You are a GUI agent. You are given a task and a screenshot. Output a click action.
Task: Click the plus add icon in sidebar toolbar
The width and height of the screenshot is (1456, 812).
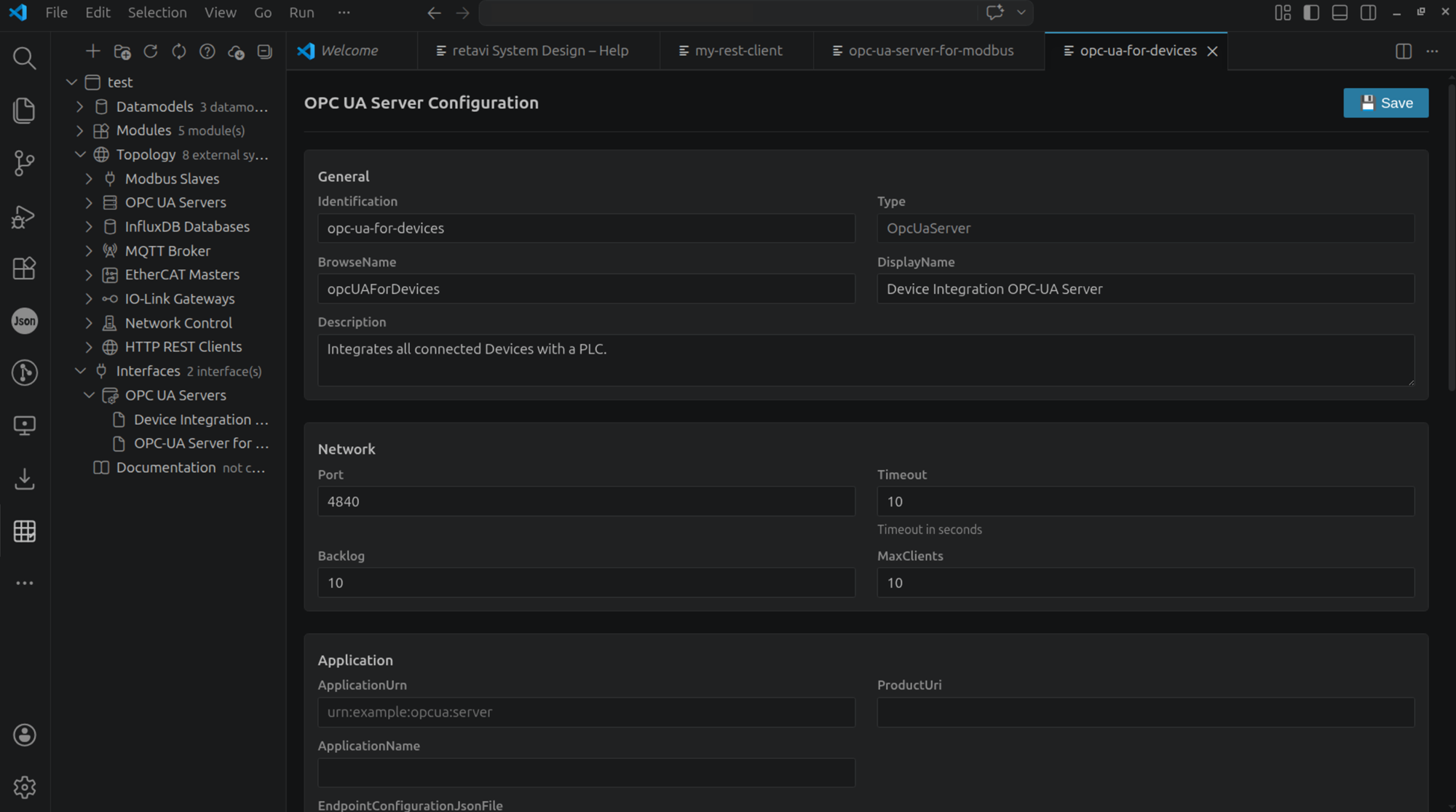[x=92, y=51]
